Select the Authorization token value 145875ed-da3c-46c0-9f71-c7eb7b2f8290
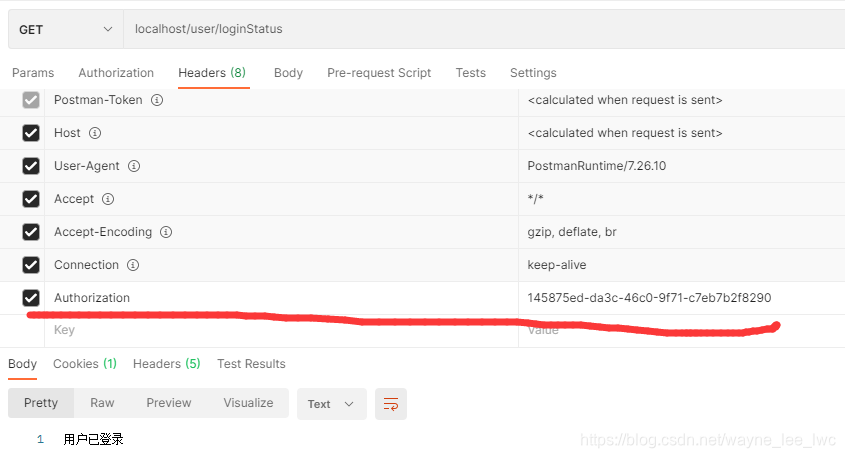The width and height of the screenshot is (845, 458). click(x=649, y=297)
